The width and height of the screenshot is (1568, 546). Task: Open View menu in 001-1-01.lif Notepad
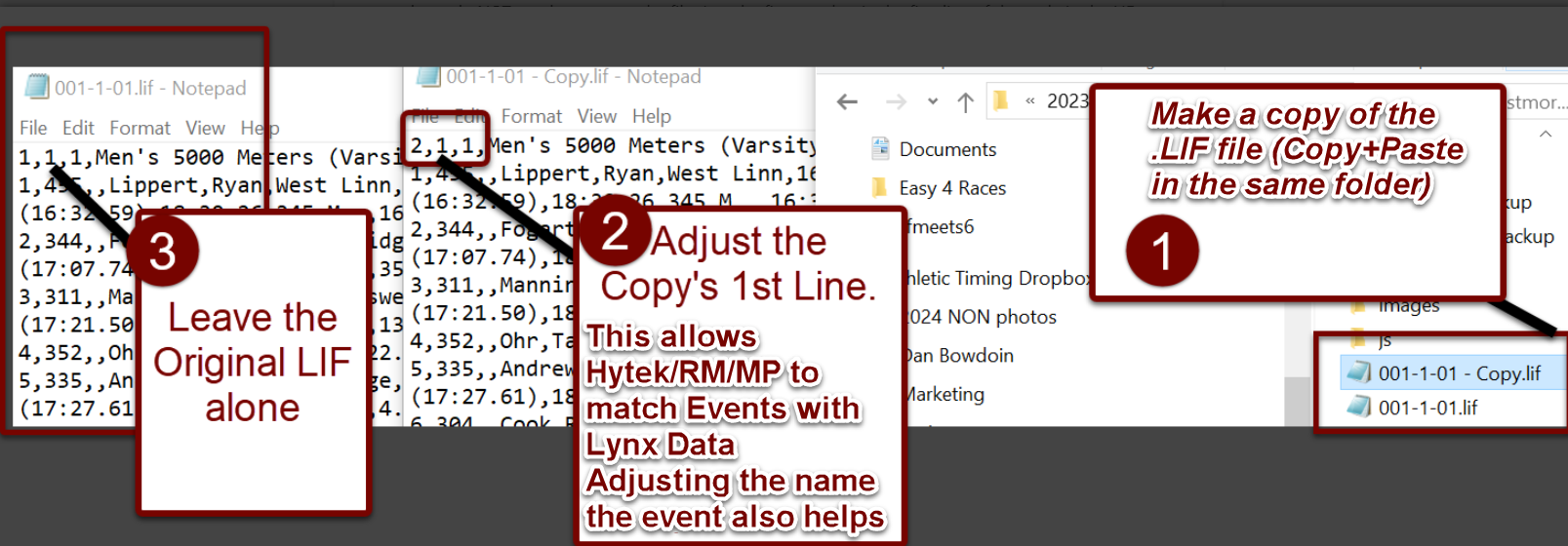click(x=205, y=128)
